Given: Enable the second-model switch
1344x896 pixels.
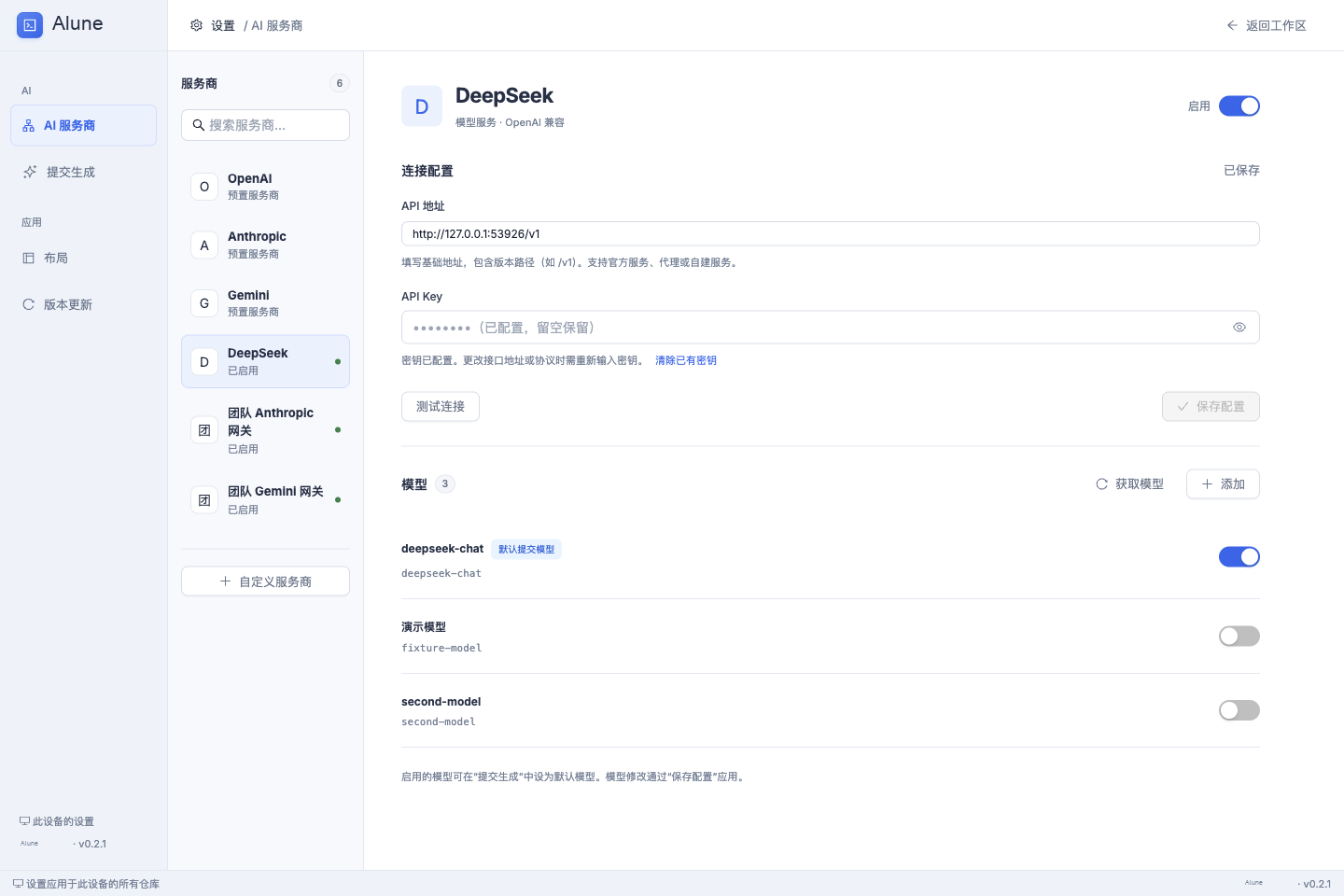Looking at the screenshot, I should pyautogui.click(x=1239, y=710).
